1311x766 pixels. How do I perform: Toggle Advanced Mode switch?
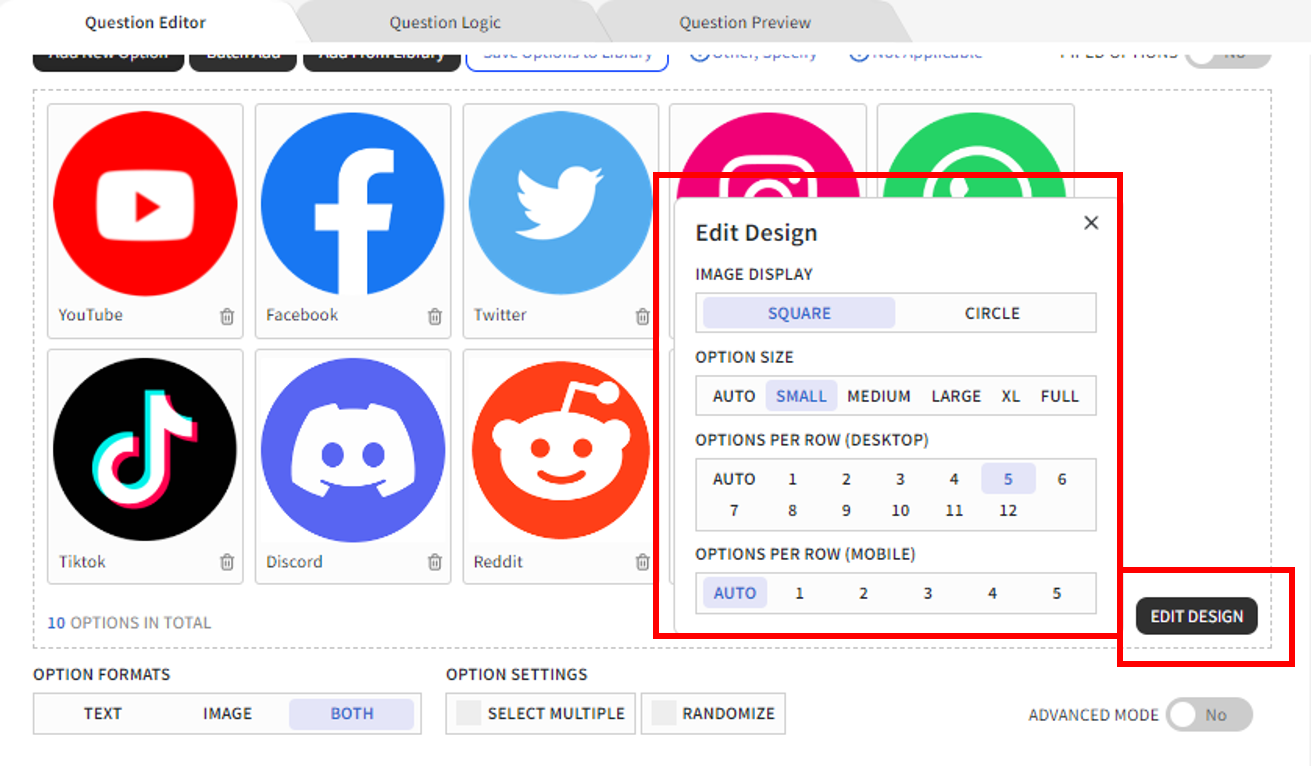coord(1209,715)
